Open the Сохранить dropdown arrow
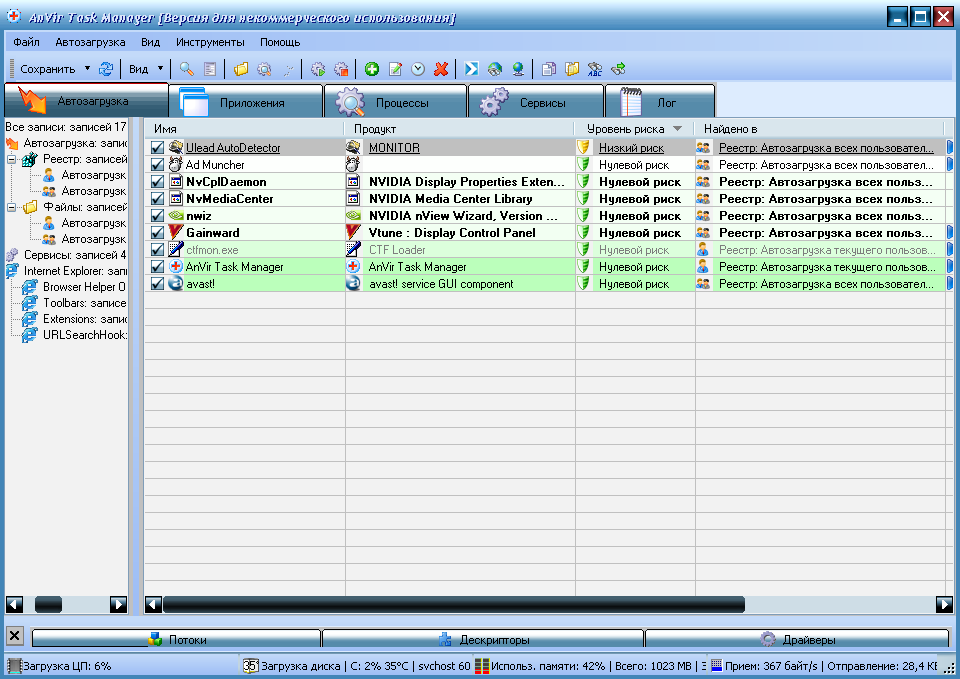Viewport: 960px width, 679px height. [88, 69]
